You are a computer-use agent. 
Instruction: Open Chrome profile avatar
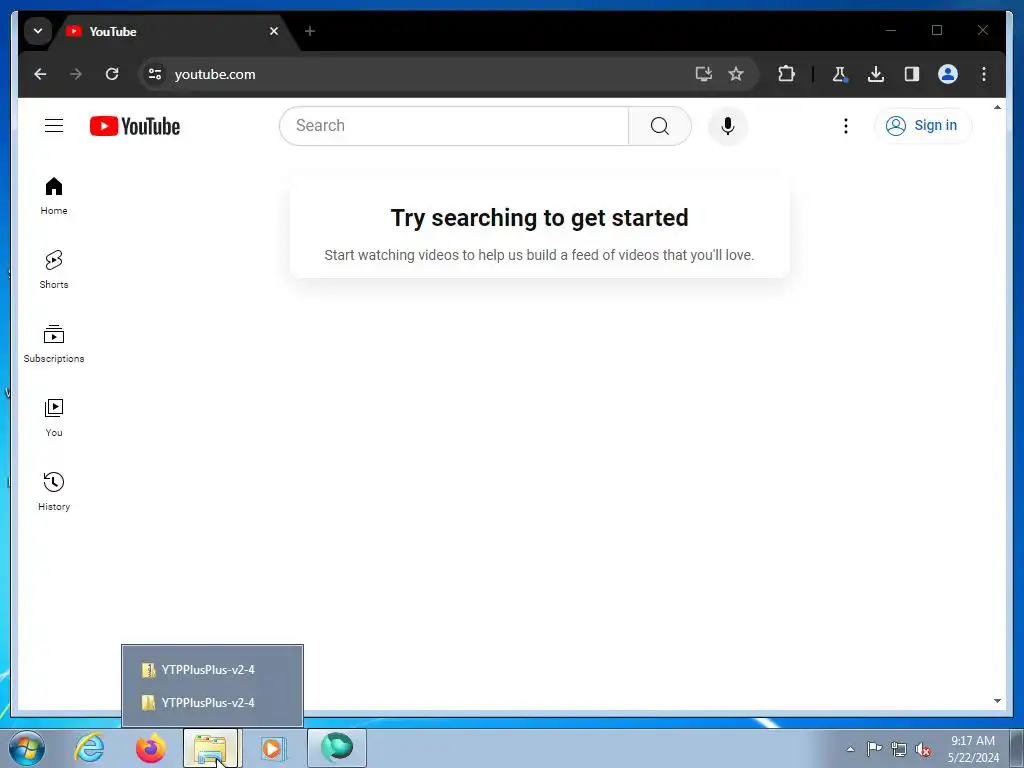click(948, 74)
